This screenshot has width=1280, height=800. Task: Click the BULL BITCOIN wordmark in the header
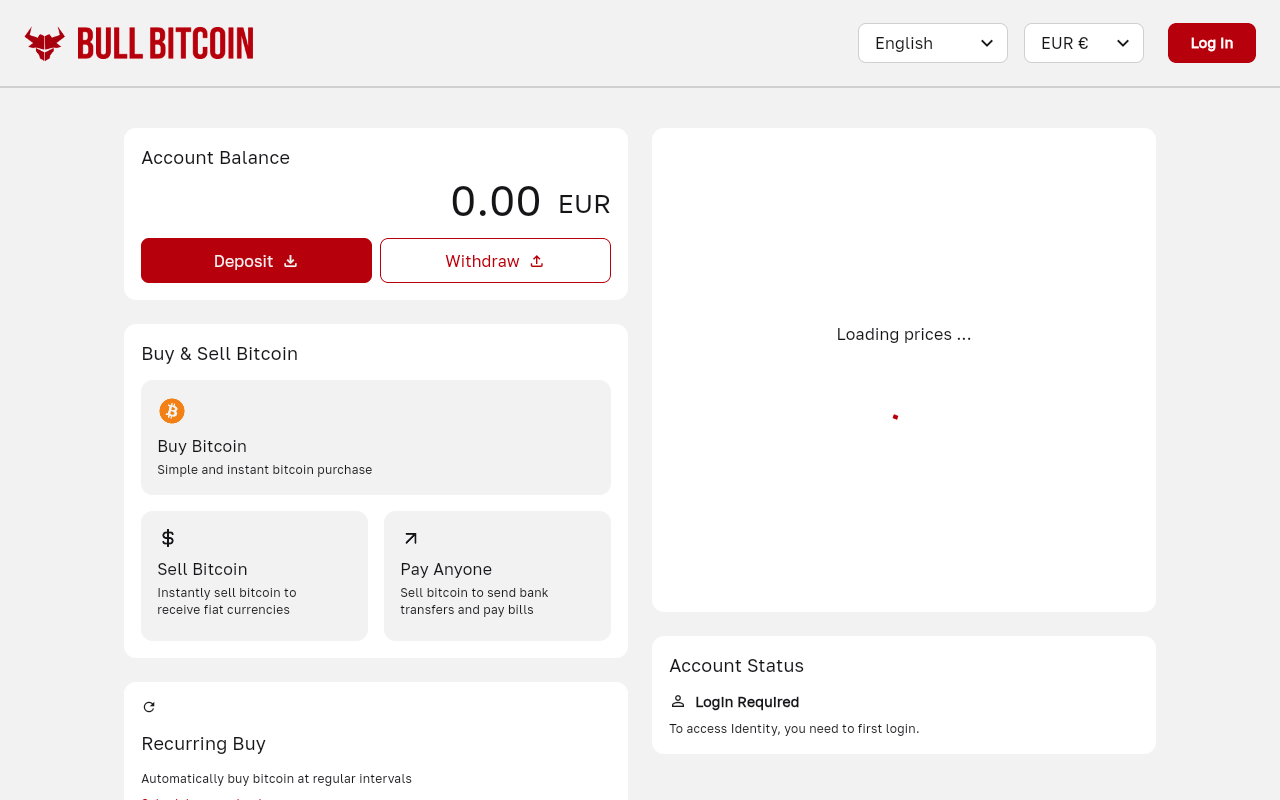coord(168,43)
